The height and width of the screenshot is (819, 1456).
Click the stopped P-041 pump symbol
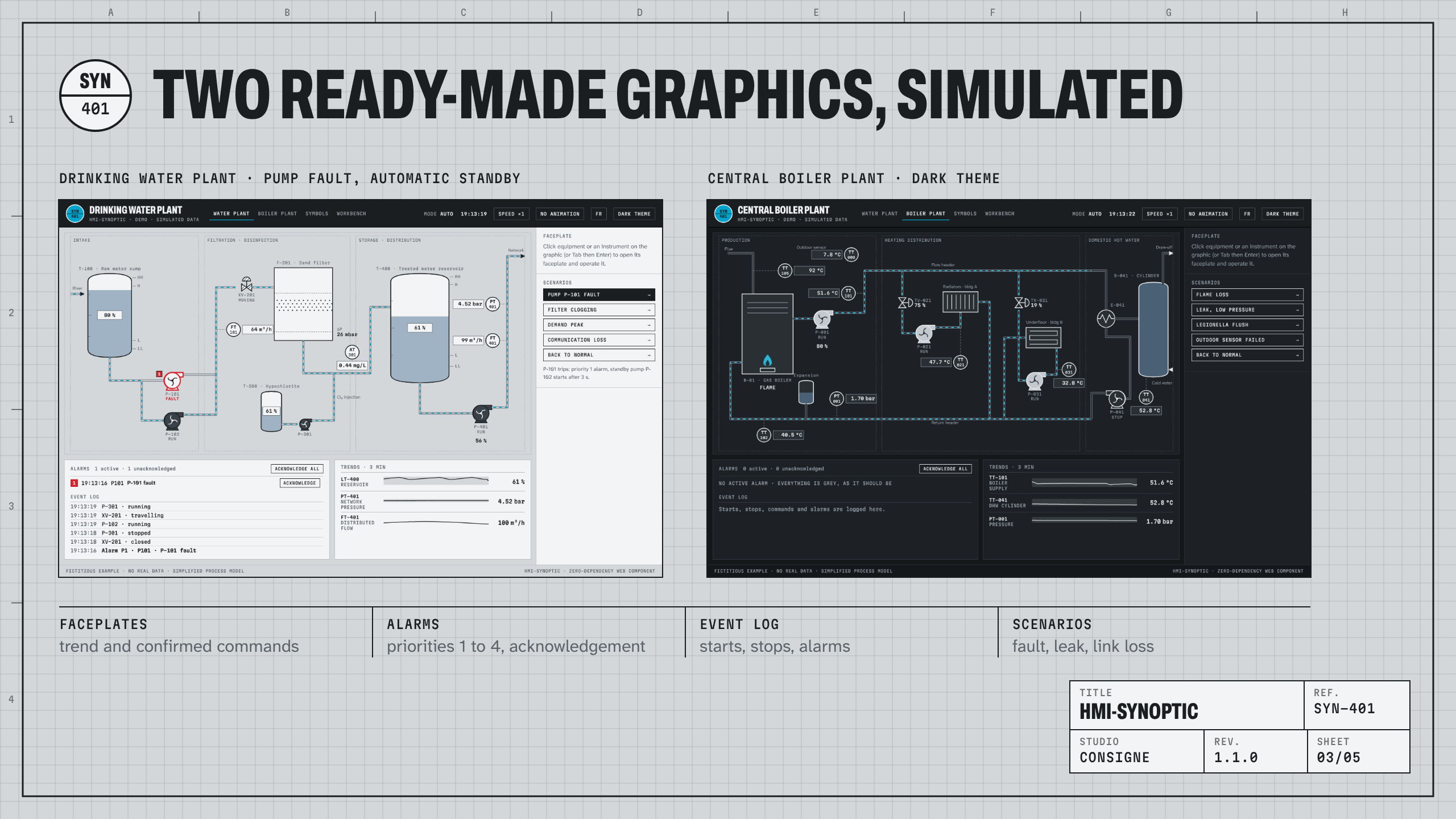(x=1116, y=399)
